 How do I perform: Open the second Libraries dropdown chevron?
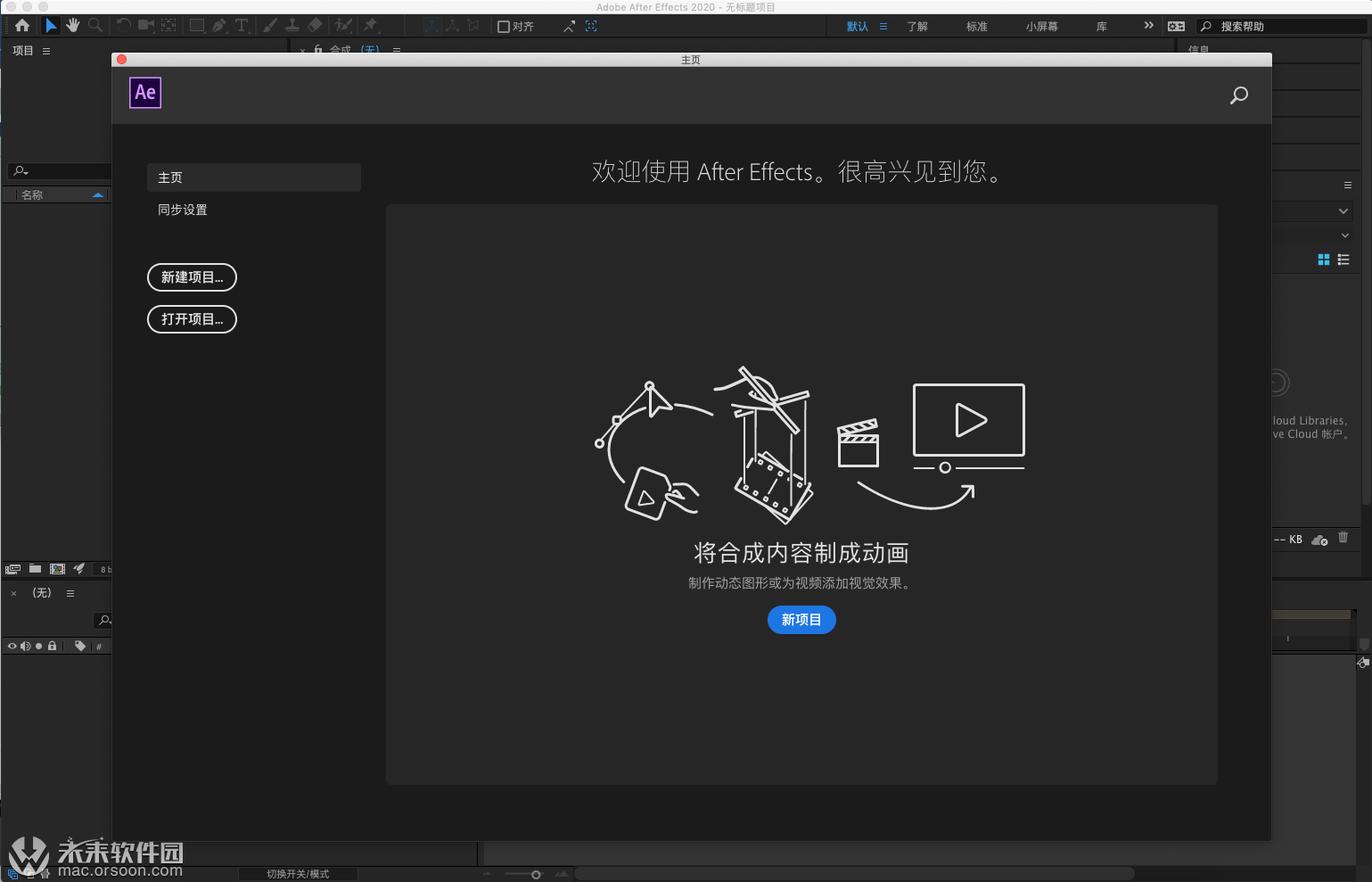click(x=1345, y=235)
